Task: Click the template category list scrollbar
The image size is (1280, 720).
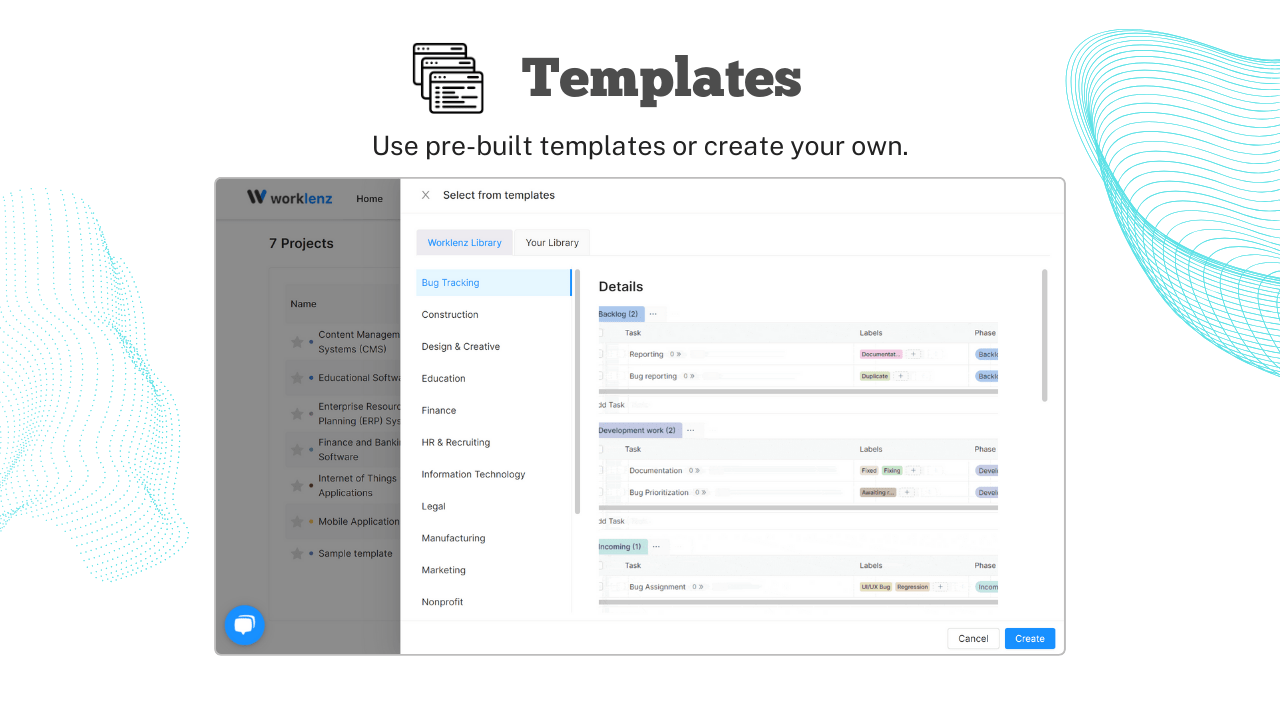Action: [577, 392]
